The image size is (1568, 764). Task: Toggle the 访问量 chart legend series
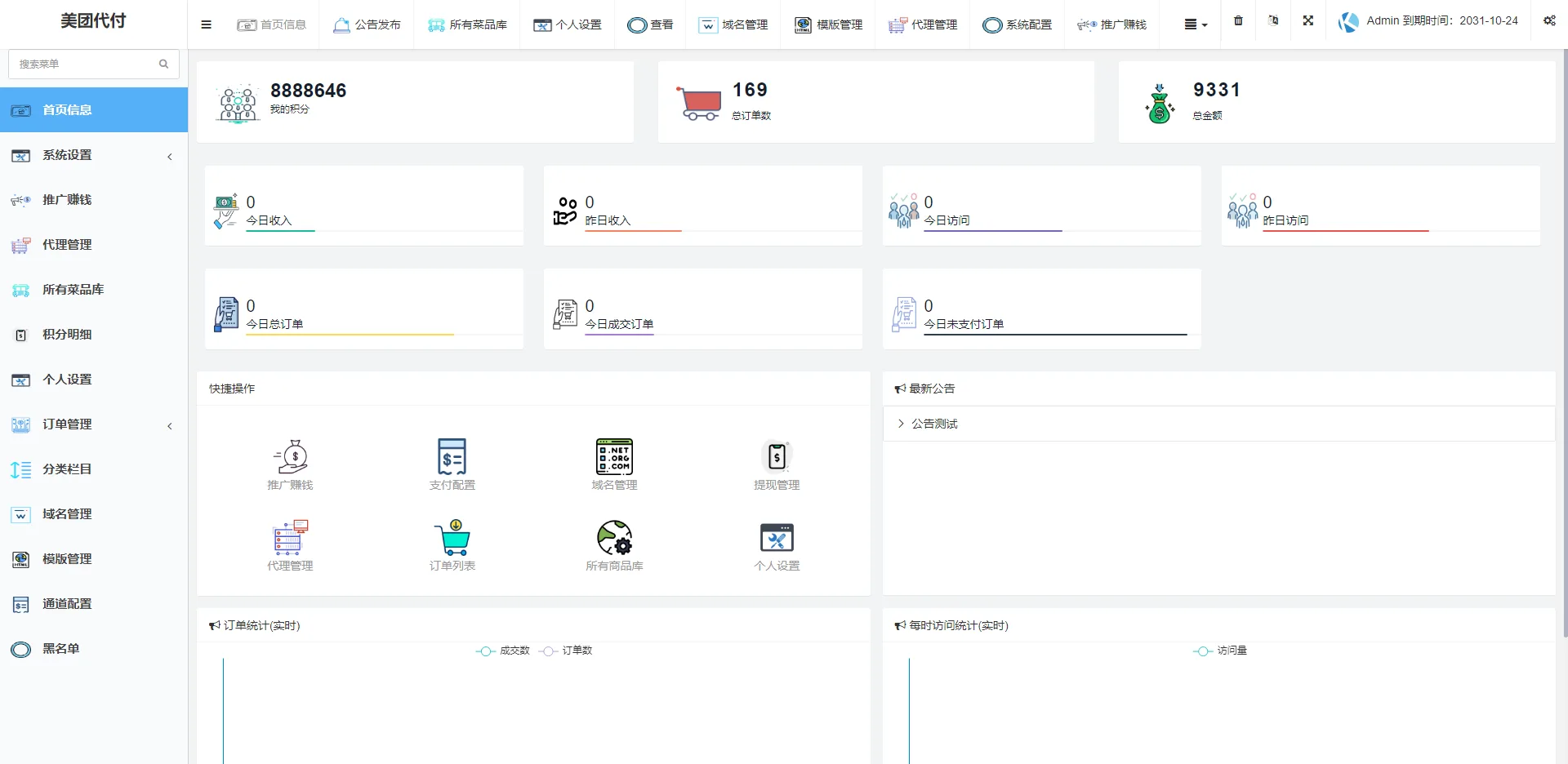(x=1221, y=651)
